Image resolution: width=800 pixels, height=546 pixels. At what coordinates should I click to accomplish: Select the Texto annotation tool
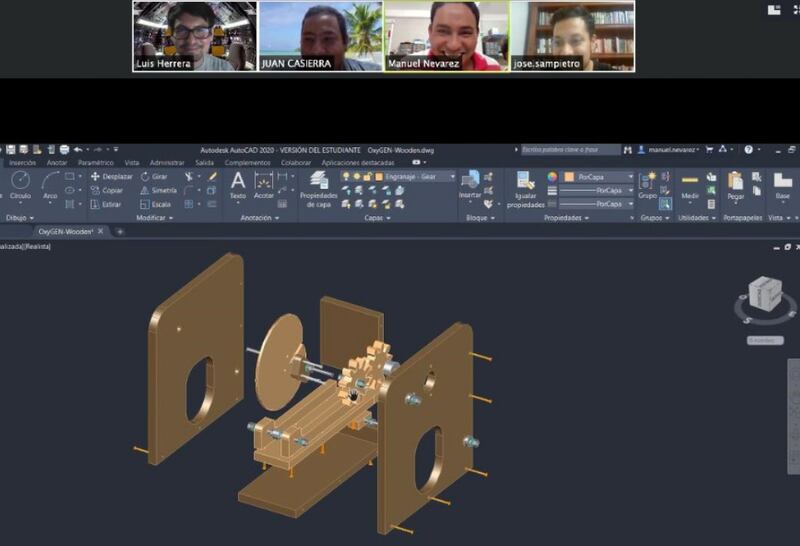pos(238,185)
